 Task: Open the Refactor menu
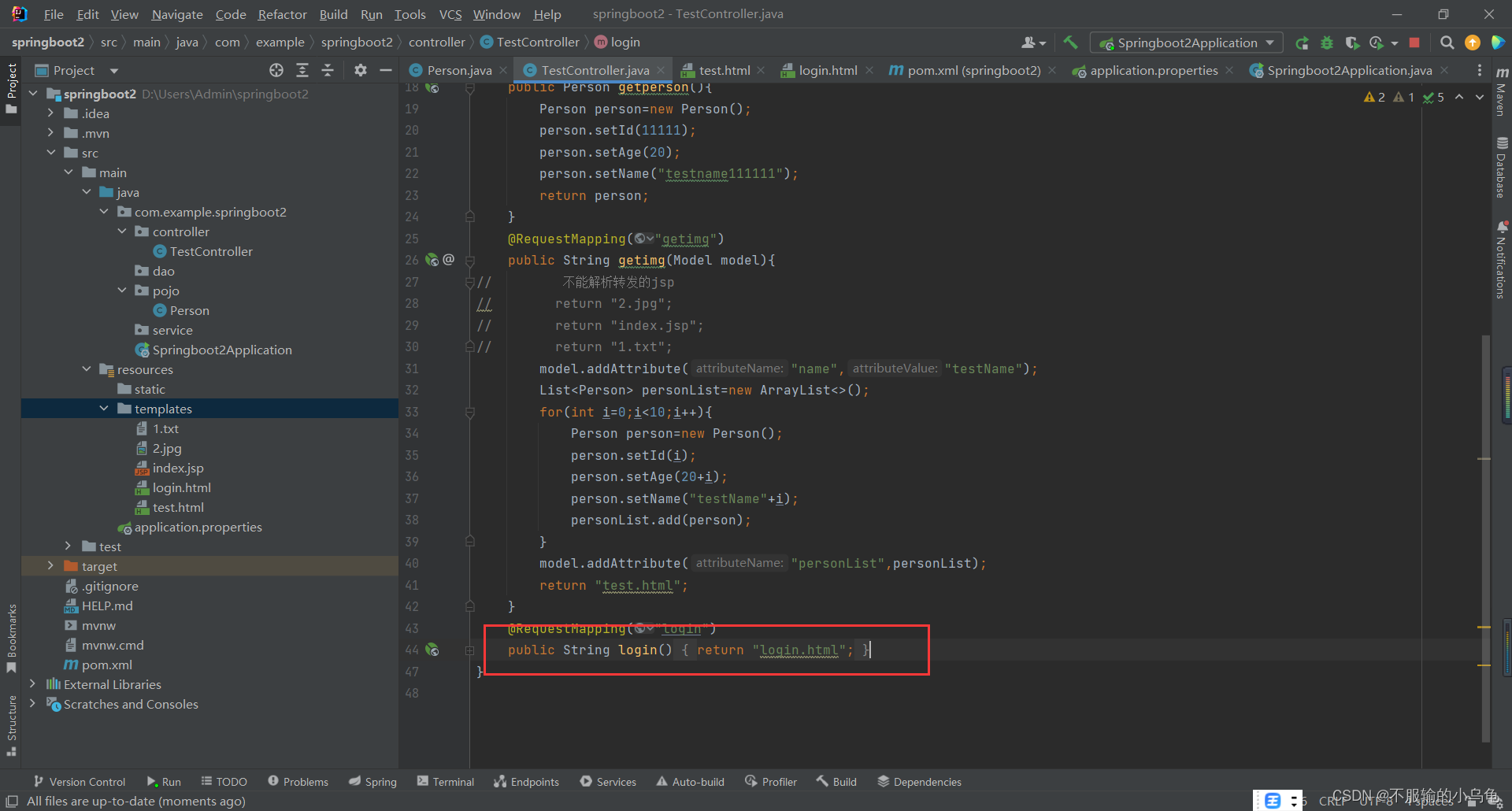pos(282,14)
